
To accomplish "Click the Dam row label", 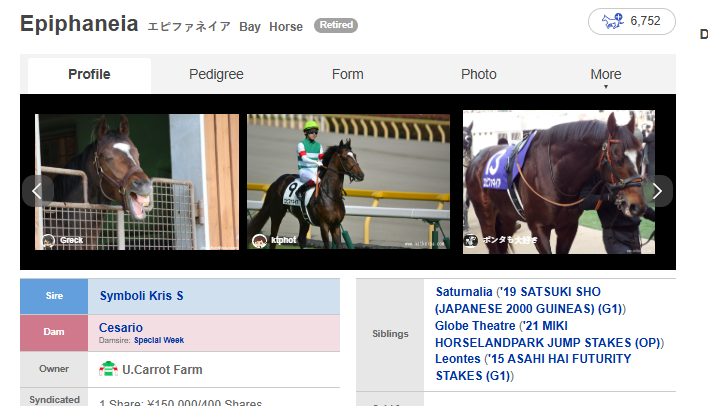I will pos(54,332).
